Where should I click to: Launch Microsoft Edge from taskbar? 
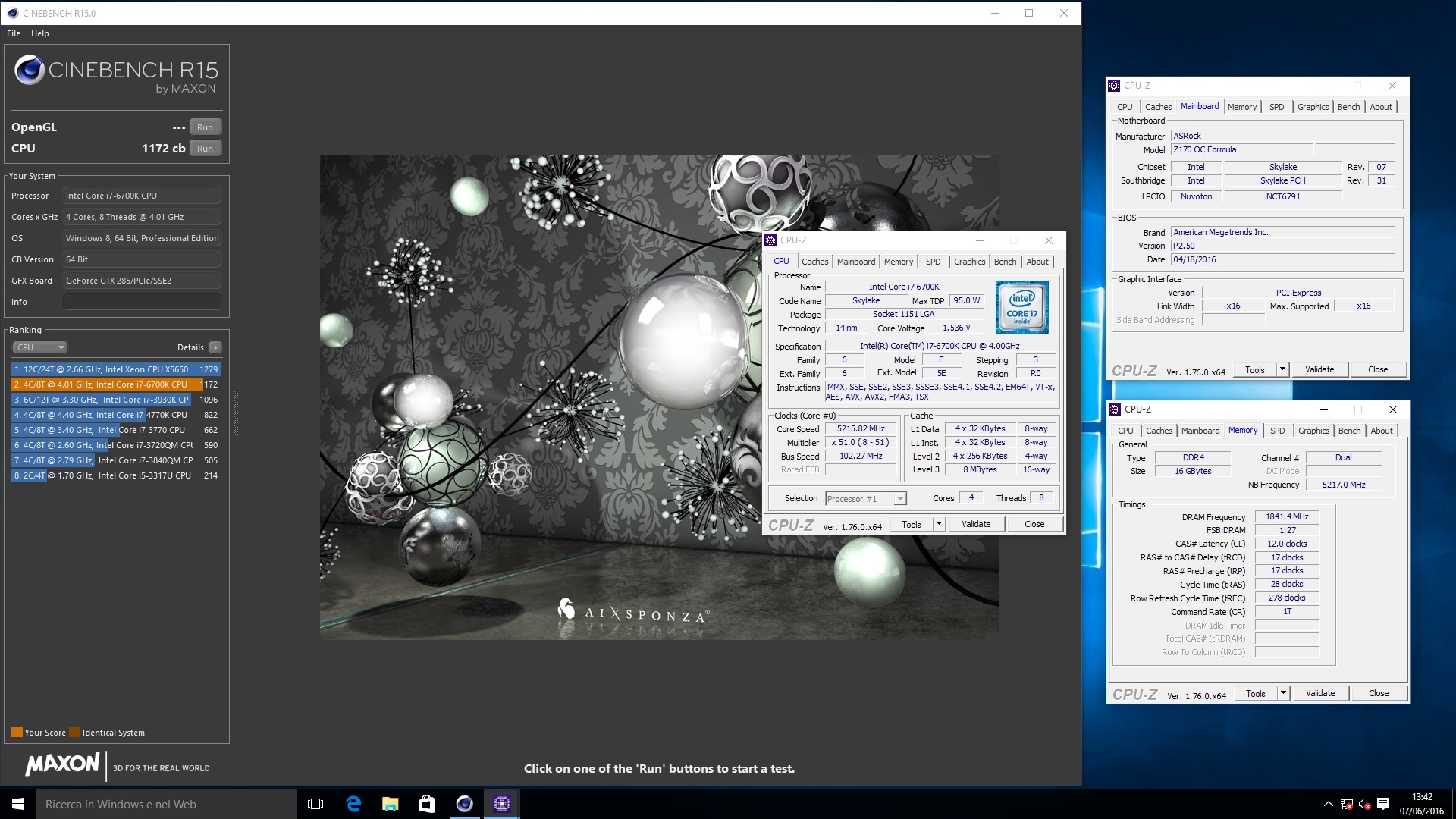[353, 804]
